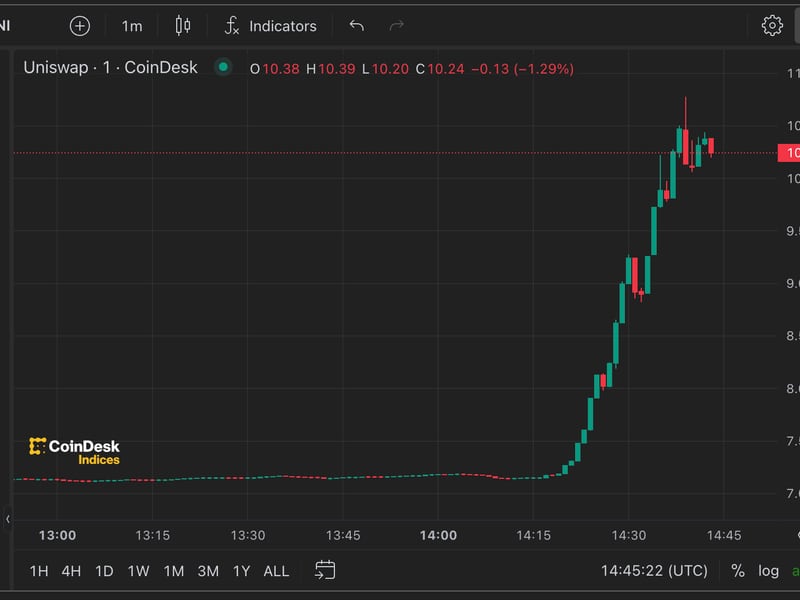Switch price scale to percent mode
This screenshot has height=600, width=800.
point(738,570)
